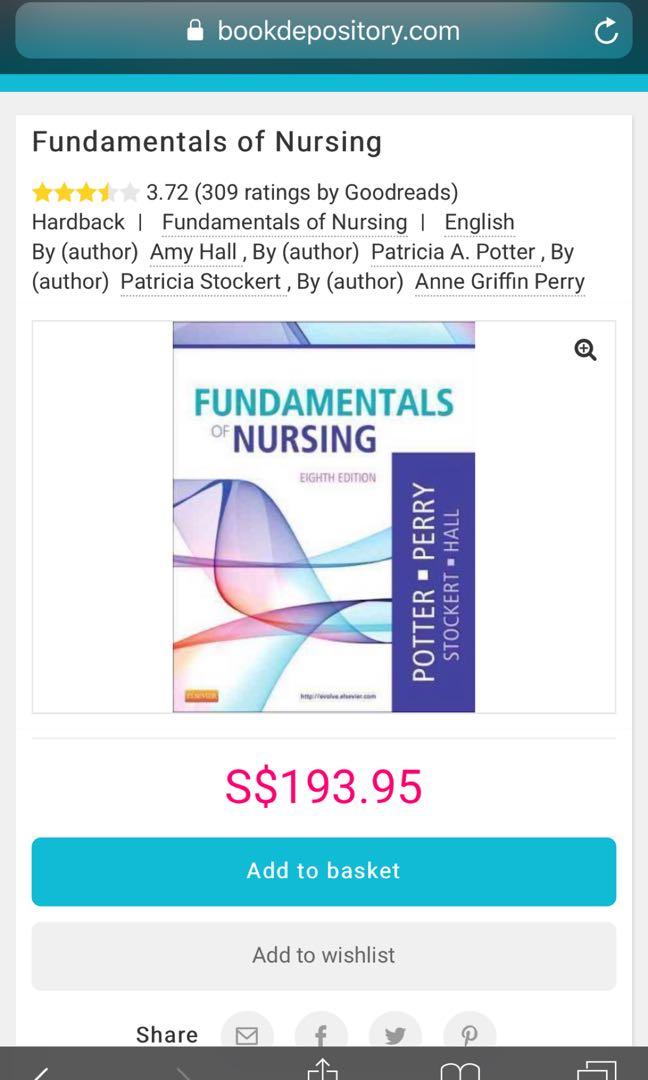The width and height of the screenshot is (648, 1080).
Task: Add the book to wishlist
Action: coord(323,955)
